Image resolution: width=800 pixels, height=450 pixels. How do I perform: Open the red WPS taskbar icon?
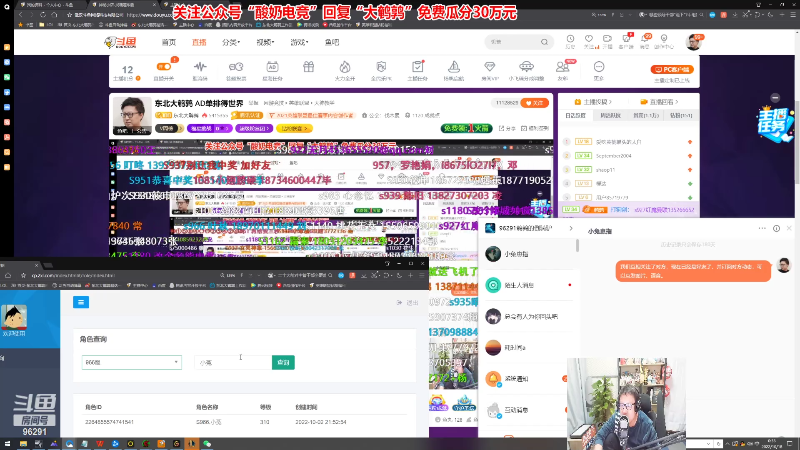99,444
